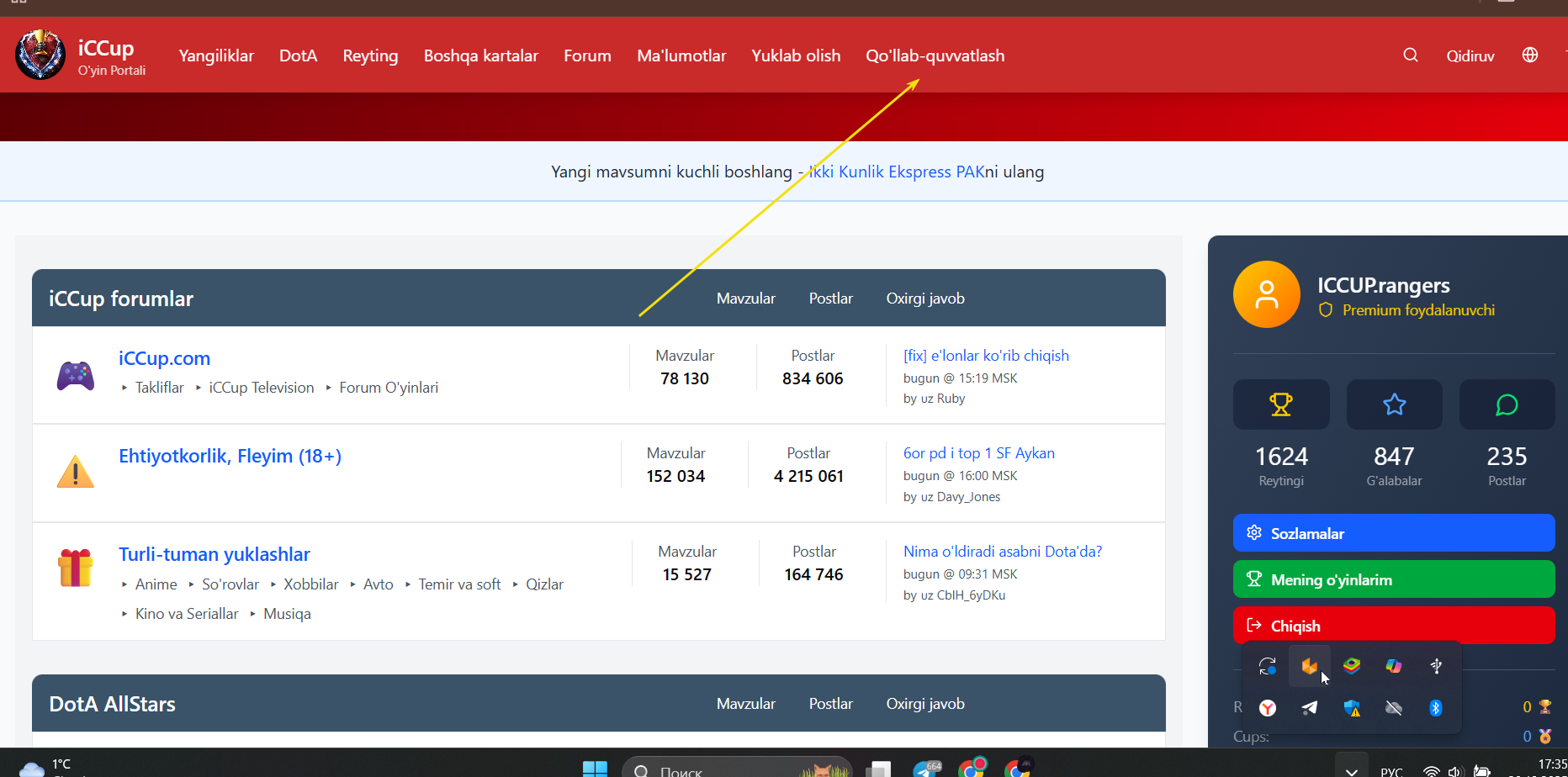Screen dimensions: 1568x777
Task: Open "Nima o'ldiradi asabni Dota'da?" post
Action: [x=1003, y=552]
